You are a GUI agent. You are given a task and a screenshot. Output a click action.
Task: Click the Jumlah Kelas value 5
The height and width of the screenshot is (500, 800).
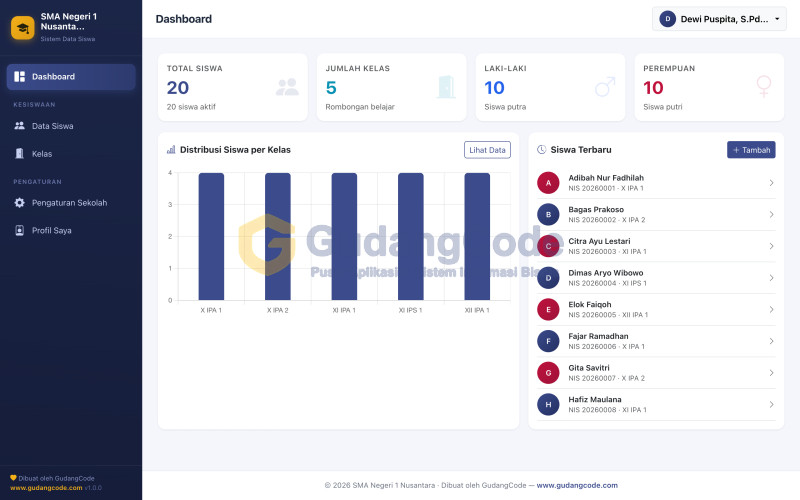[x=331, y=88]
